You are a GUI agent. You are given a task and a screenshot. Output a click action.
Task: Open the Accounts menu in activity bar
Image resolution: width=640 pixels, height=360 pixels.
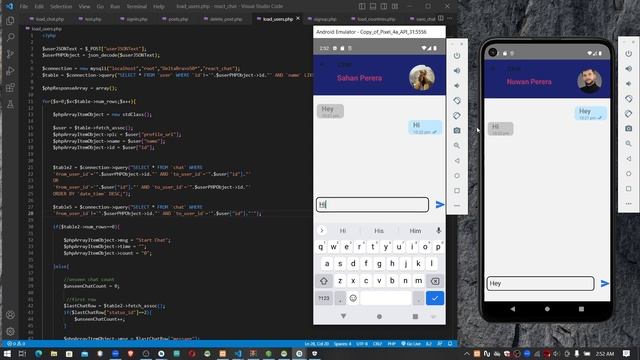click(11, 315)
